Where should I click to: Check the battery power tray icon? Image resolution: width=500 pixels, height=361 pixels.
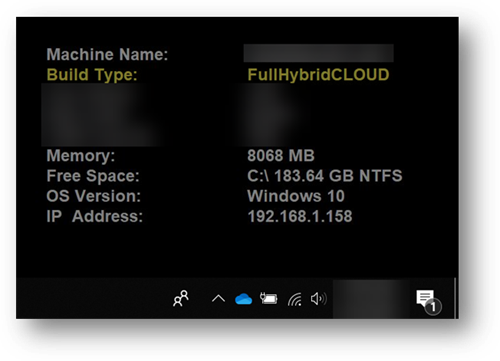tap(269, 298)
